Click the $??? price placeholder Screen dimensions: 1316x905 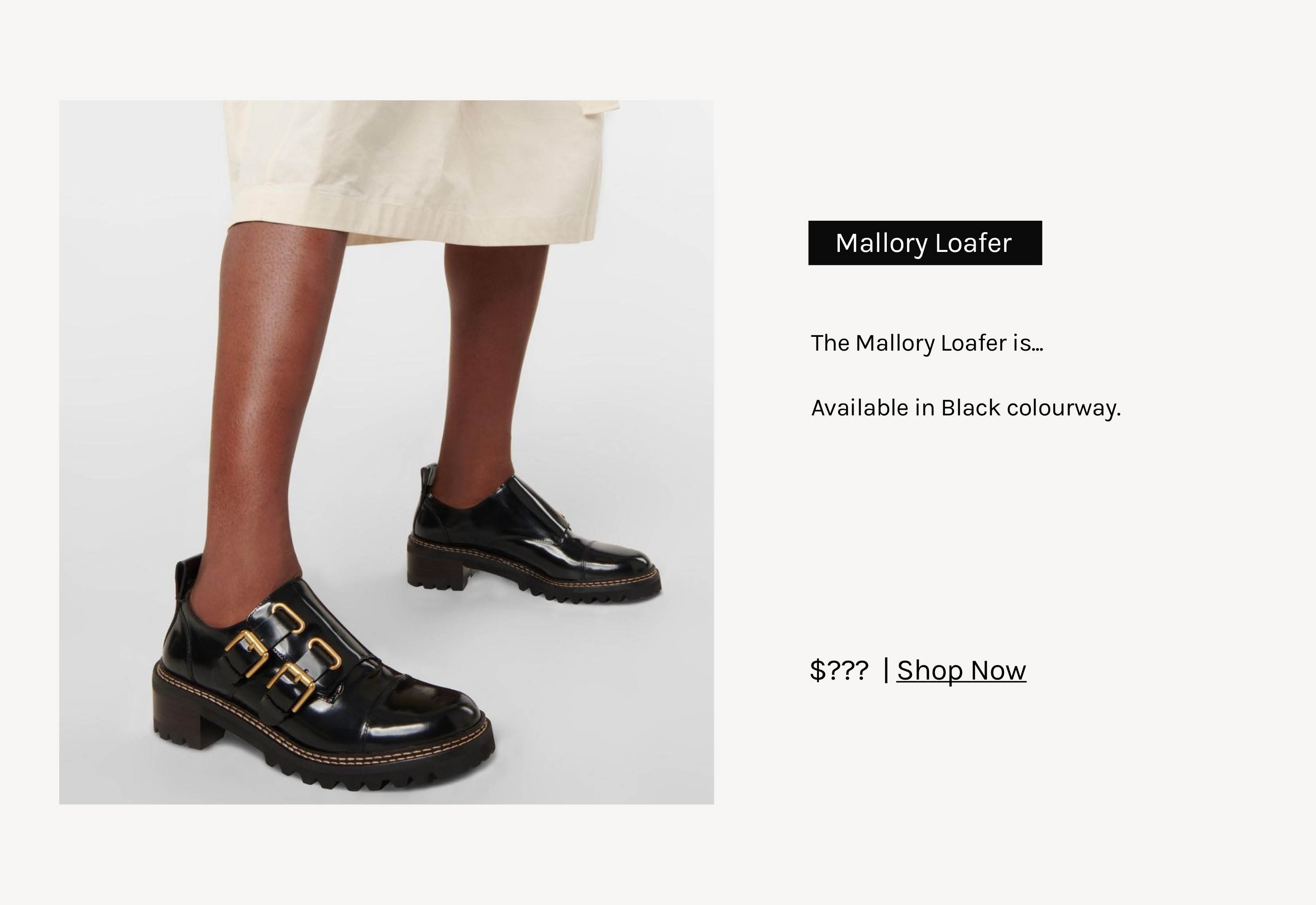pos(839,670)
